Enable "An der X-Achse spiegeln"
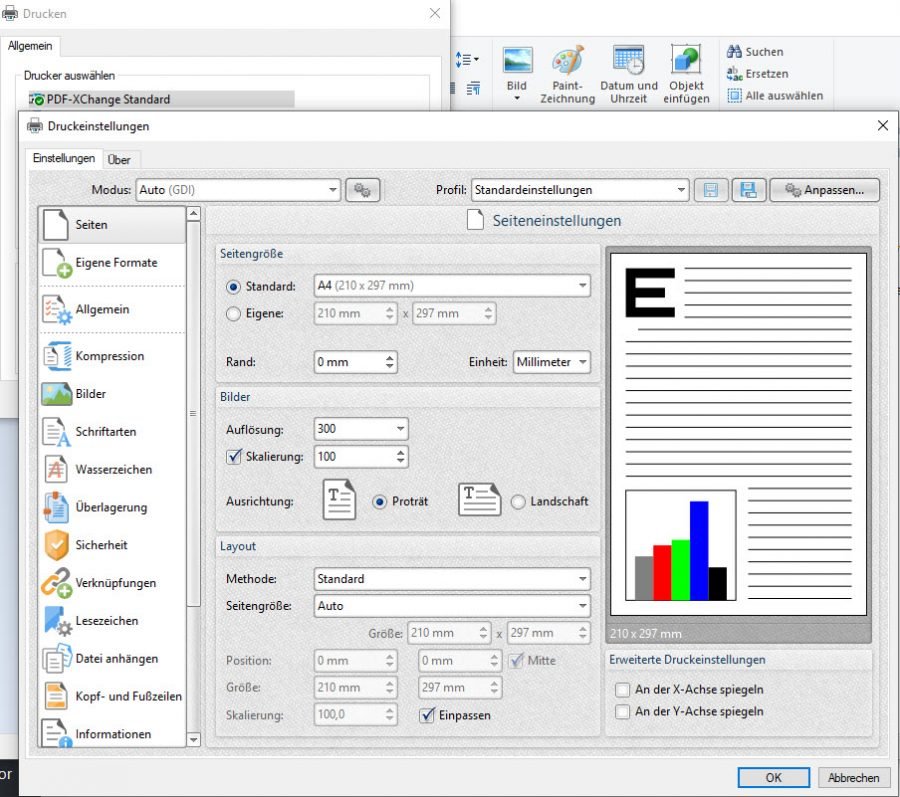The width and height of the screenshot is (900, 797). (x=622, y=690)
